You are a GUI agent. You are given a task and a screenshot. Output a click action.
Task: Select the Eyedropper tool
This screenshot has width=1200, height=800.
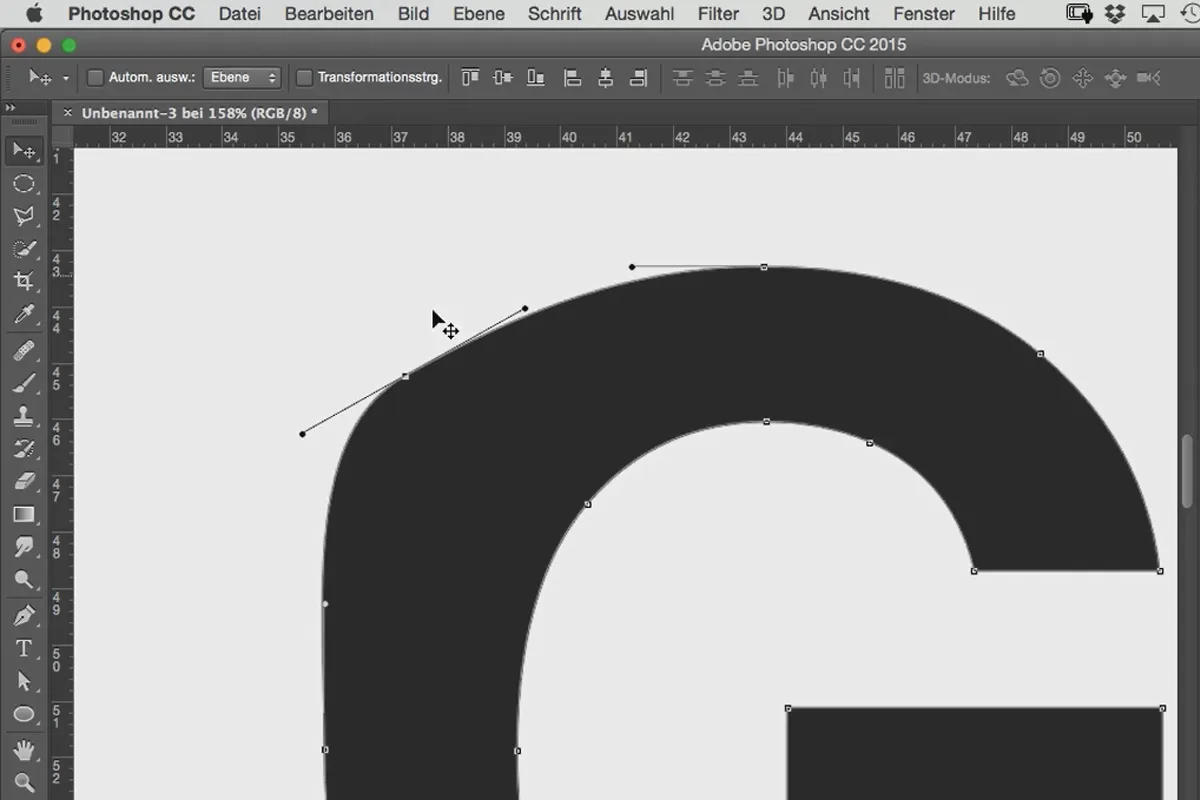click(24, 316)
